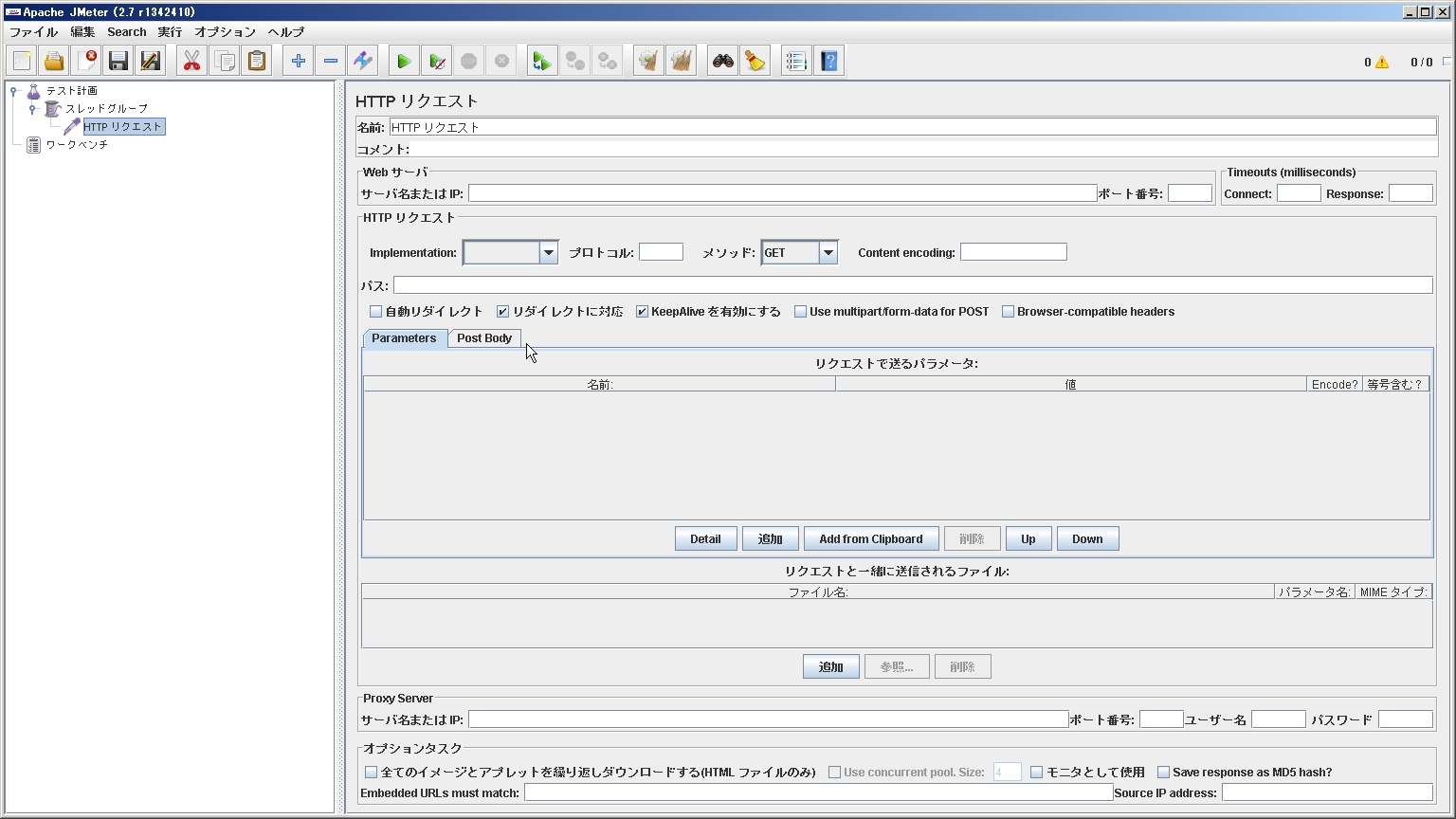Check Save response as MD5 hash
This screenshot has width=1456, height=819.
tap(1163, 773)
